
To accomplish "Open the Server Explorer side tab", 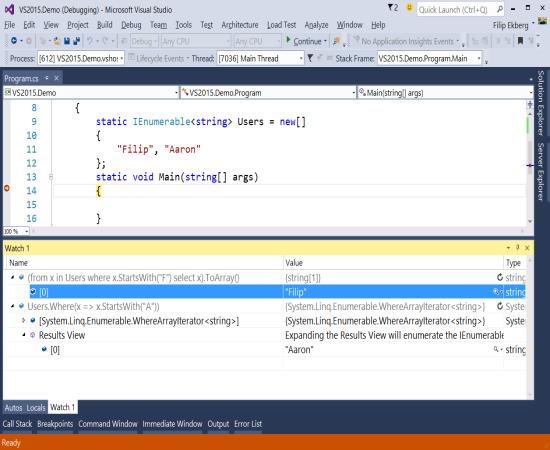I will [x=541, y=172].
